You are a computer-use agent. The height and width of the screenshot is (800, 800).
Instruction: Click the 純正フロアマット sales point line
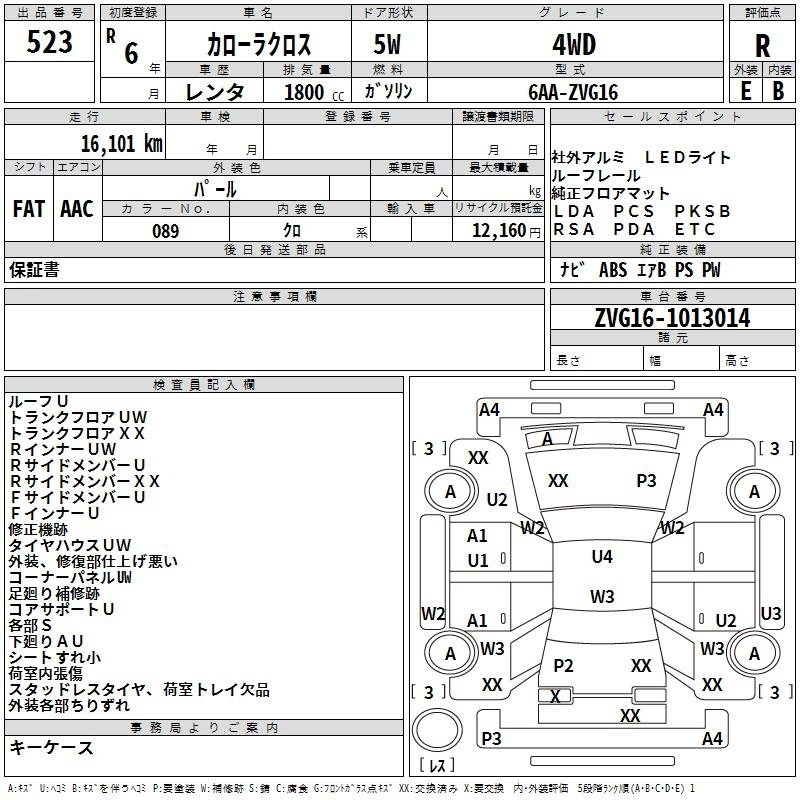tap(610, 193)
